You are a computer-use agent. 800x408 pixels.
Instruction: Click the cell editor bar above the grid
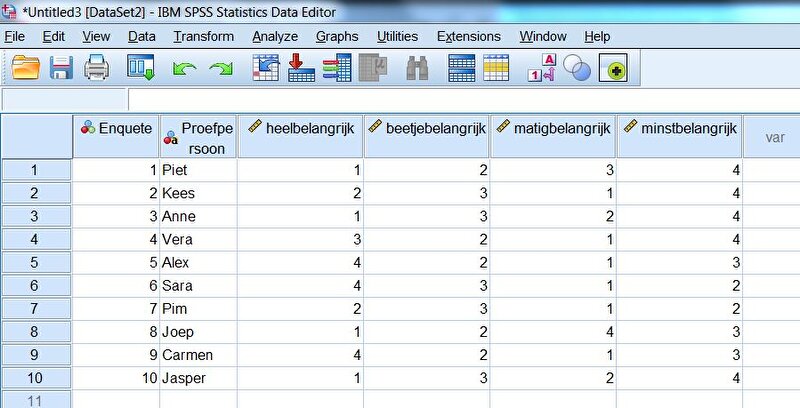tap(460, 100)
